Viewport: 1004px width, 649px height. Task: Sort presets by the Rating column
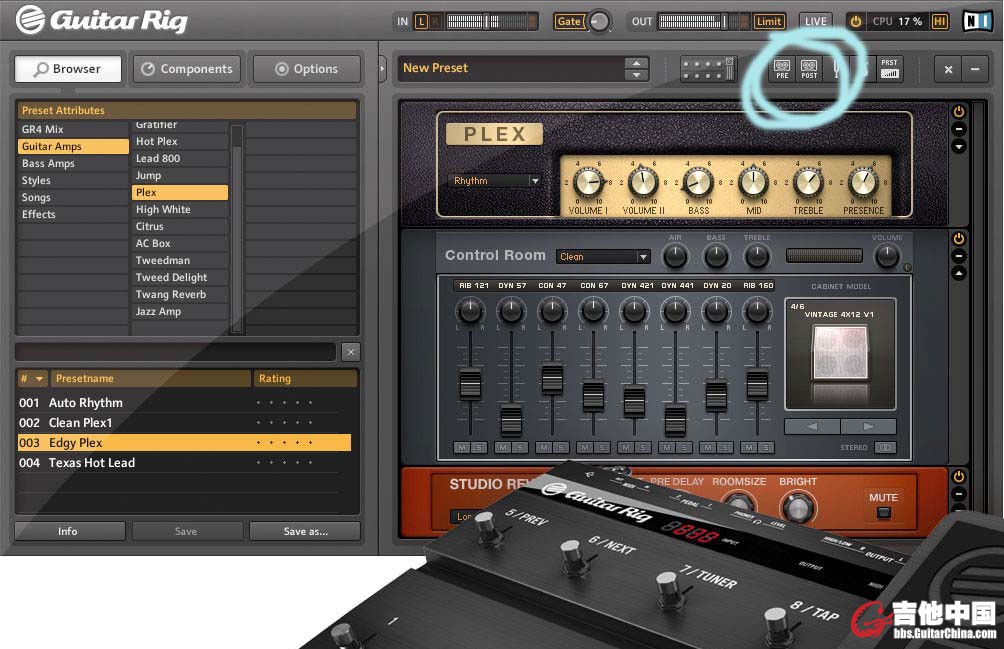click(305, 378)
